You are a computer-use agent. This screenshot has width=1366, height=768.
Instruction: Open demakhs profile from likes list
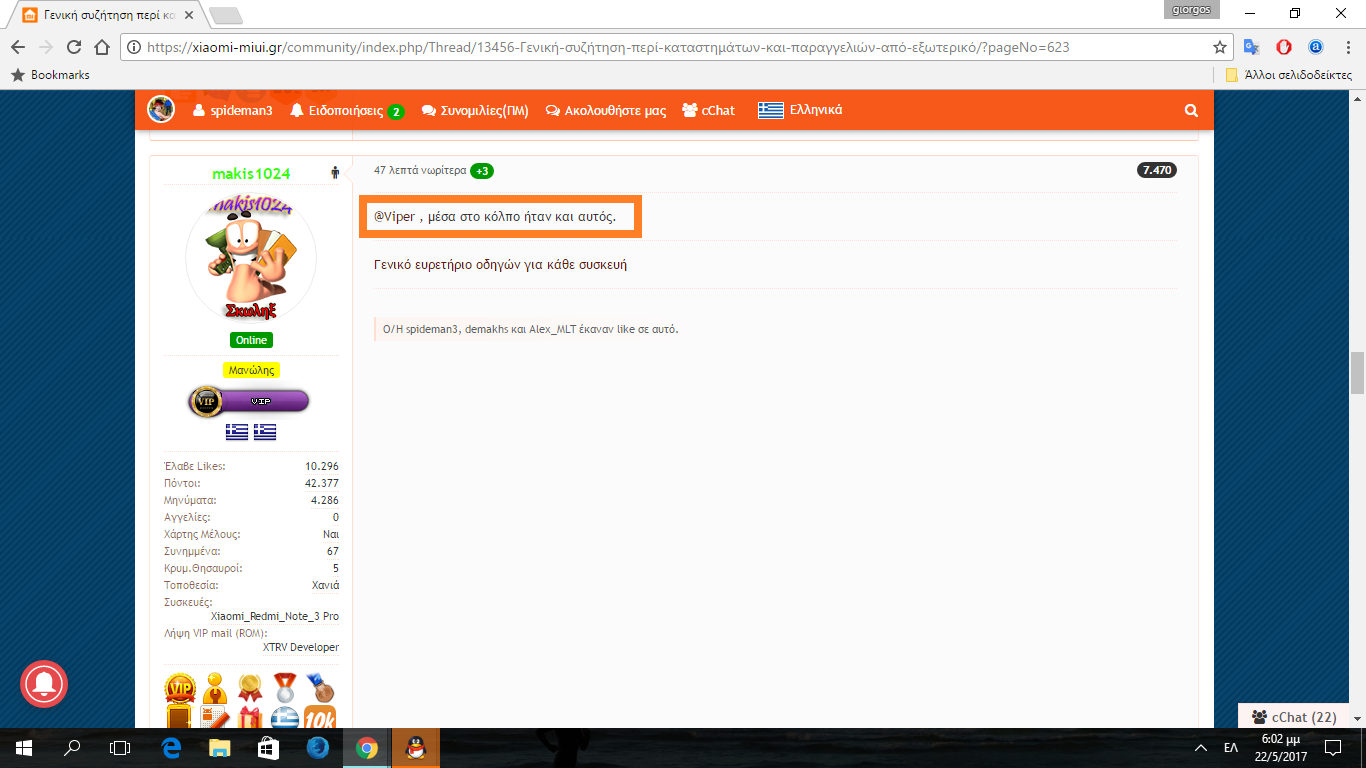coord(487,329)
